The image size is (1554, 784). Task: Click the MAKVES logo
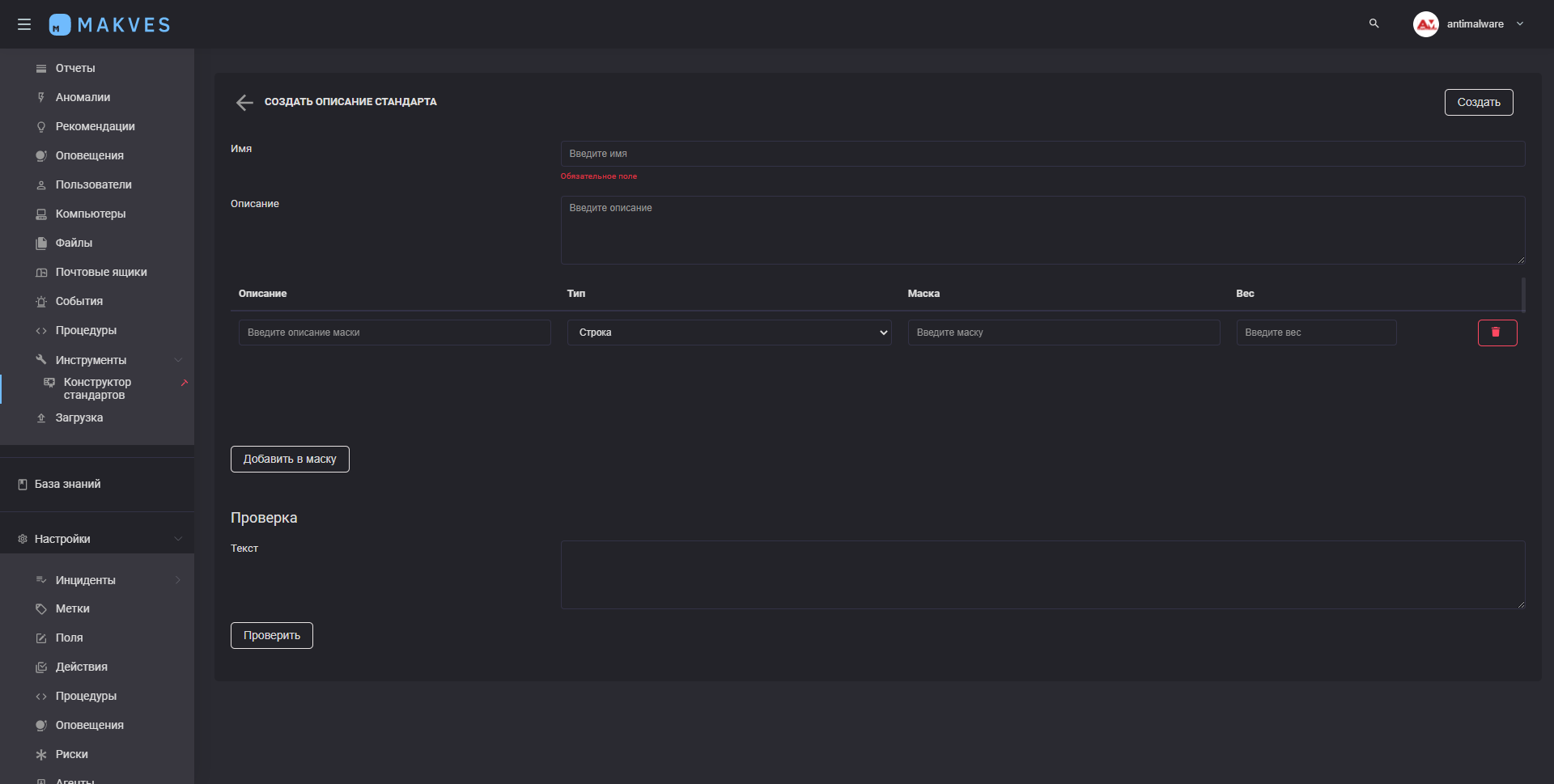109,24
